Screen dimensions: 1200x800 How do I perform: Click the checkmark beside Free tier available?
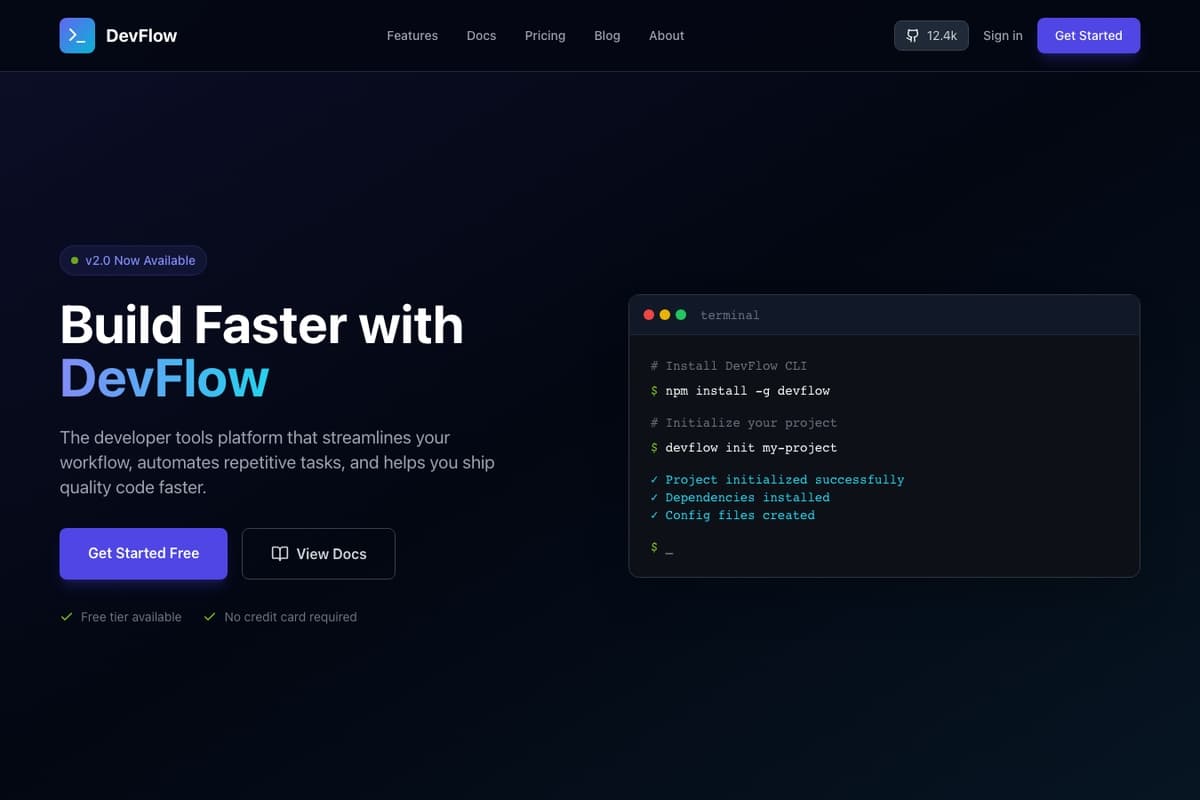pos(67,617)
